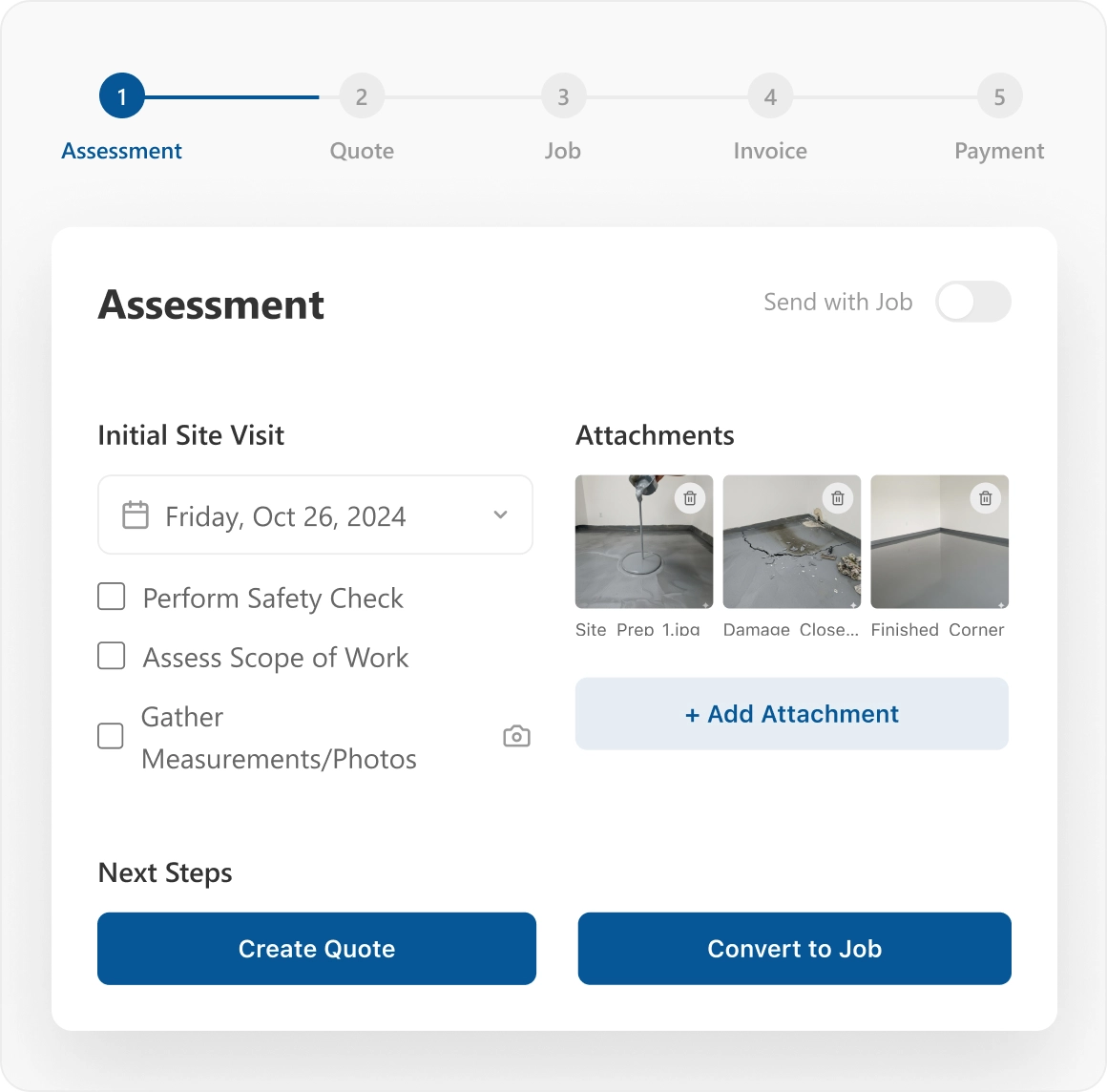Screen dimensions: 1107x1092
Task: Select the Invoice step number 4
Action: click(770, 96)
